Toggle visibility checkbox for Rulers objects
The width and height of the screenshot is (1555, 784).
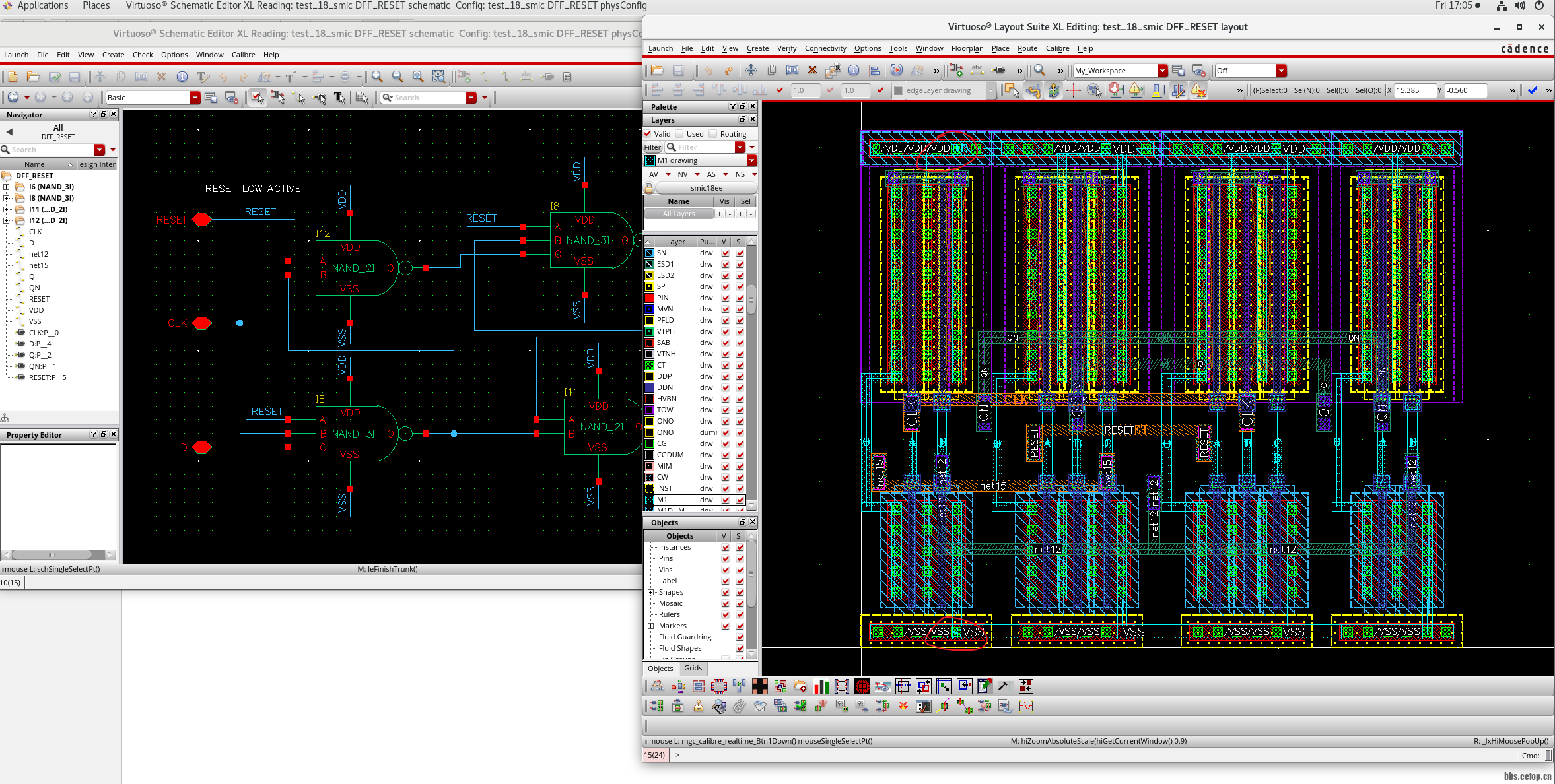tap(726, 615)
